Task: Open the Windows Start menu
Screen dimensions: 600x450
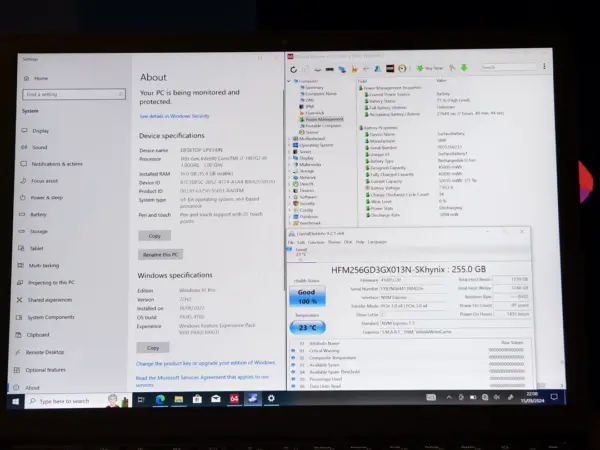Action: coord(16,401)
